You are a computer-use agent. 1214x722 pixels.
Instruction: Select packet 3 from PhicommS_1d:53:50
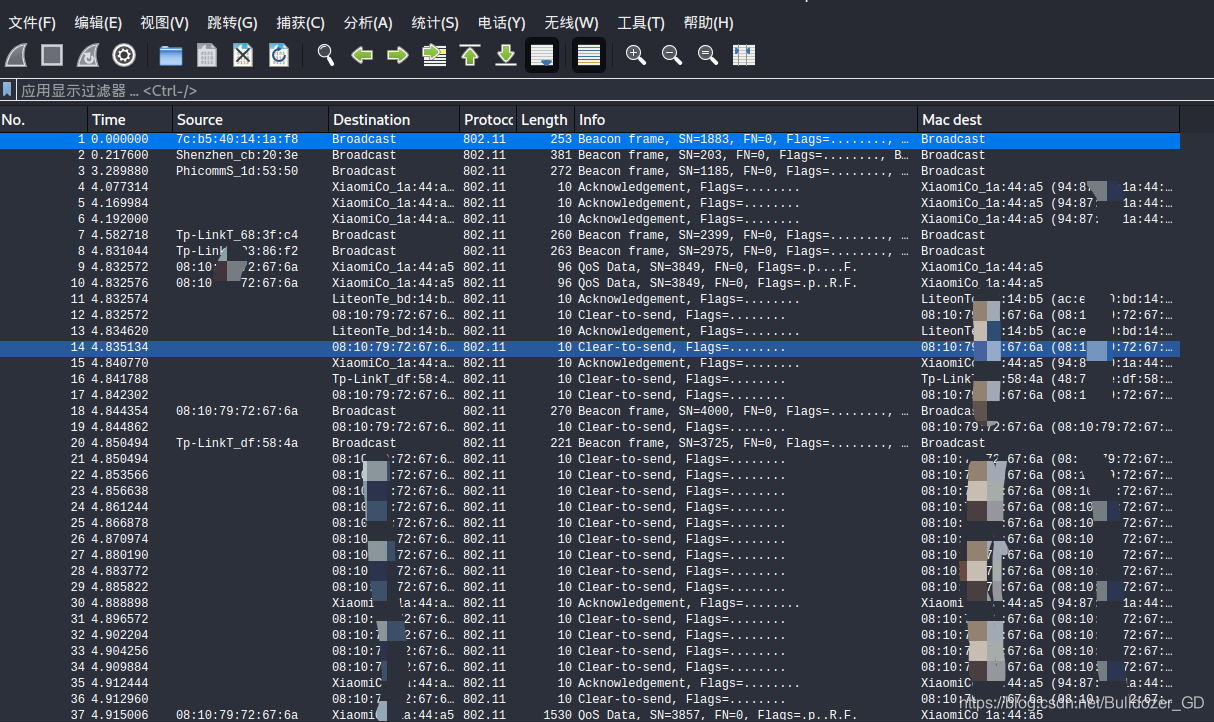coord(590,171)
